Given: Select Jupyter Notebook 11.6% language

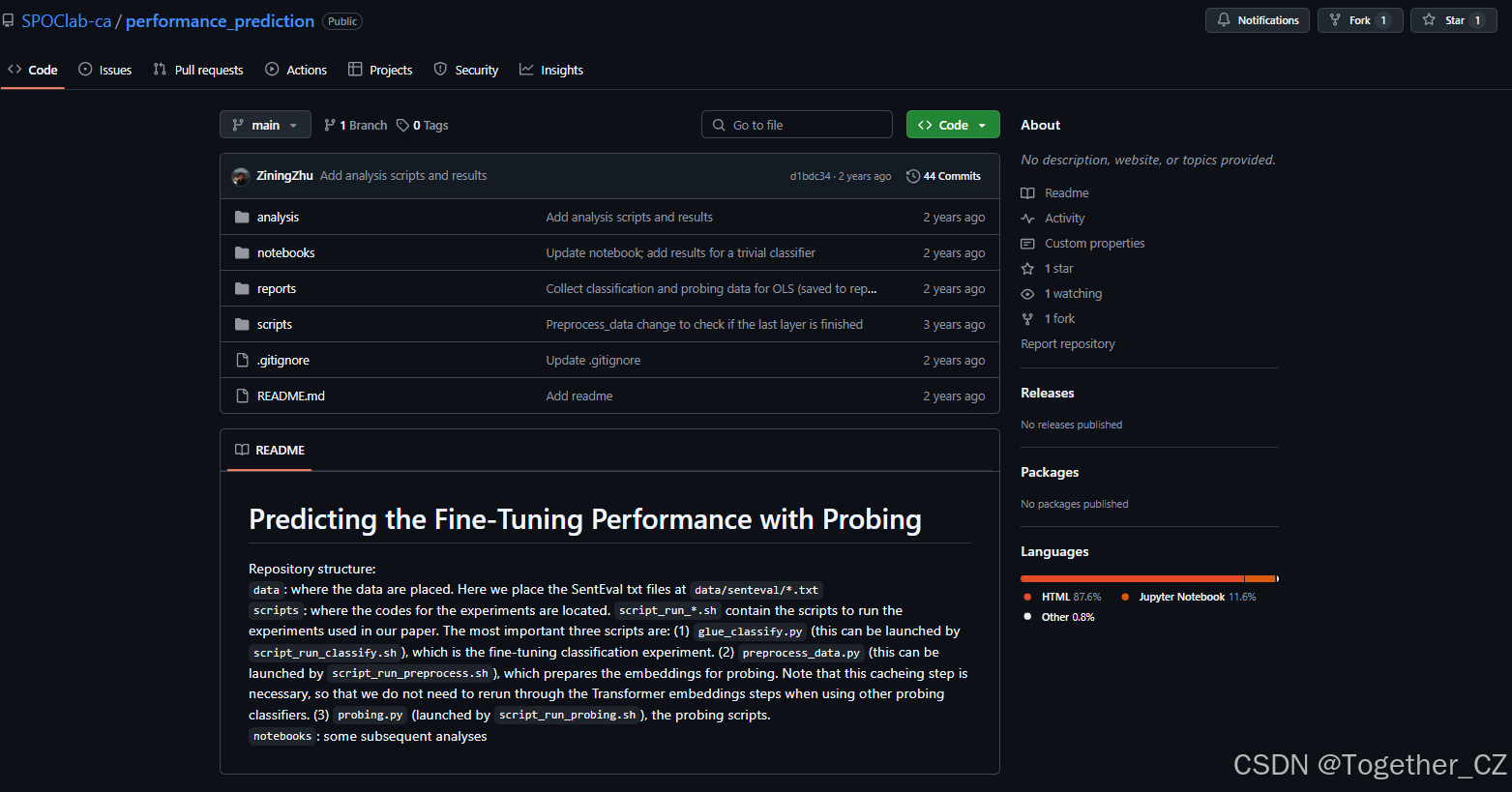Looking at the screenshot, I should tap(1188, 597).
